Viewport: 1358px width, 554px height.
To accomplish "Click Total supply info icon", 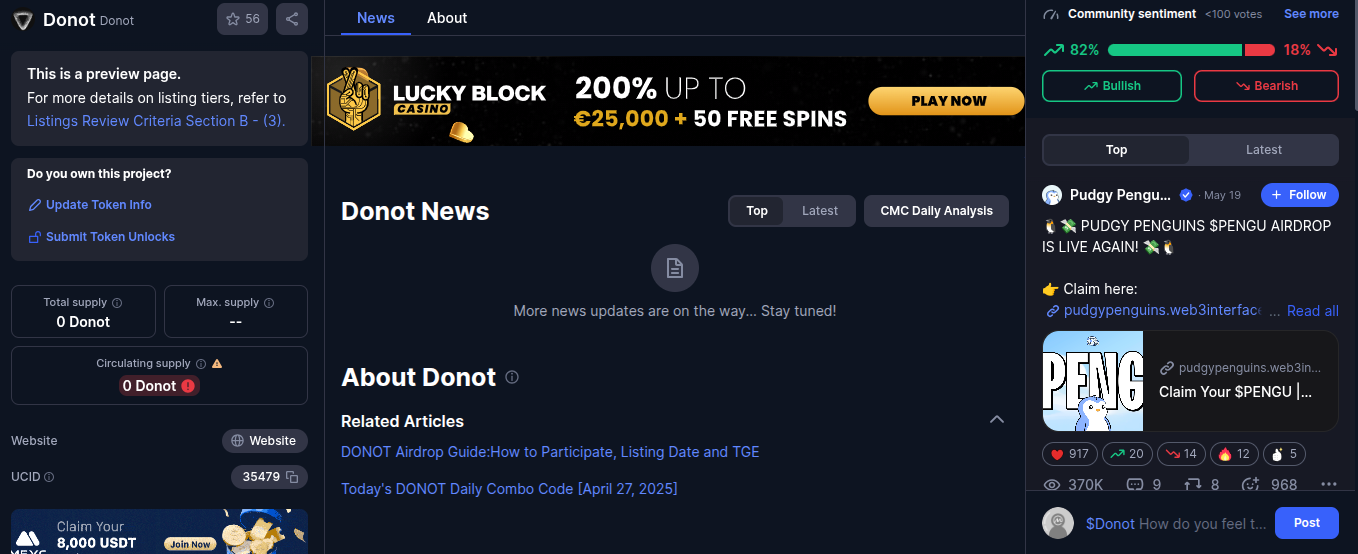I will coord(117,303).
